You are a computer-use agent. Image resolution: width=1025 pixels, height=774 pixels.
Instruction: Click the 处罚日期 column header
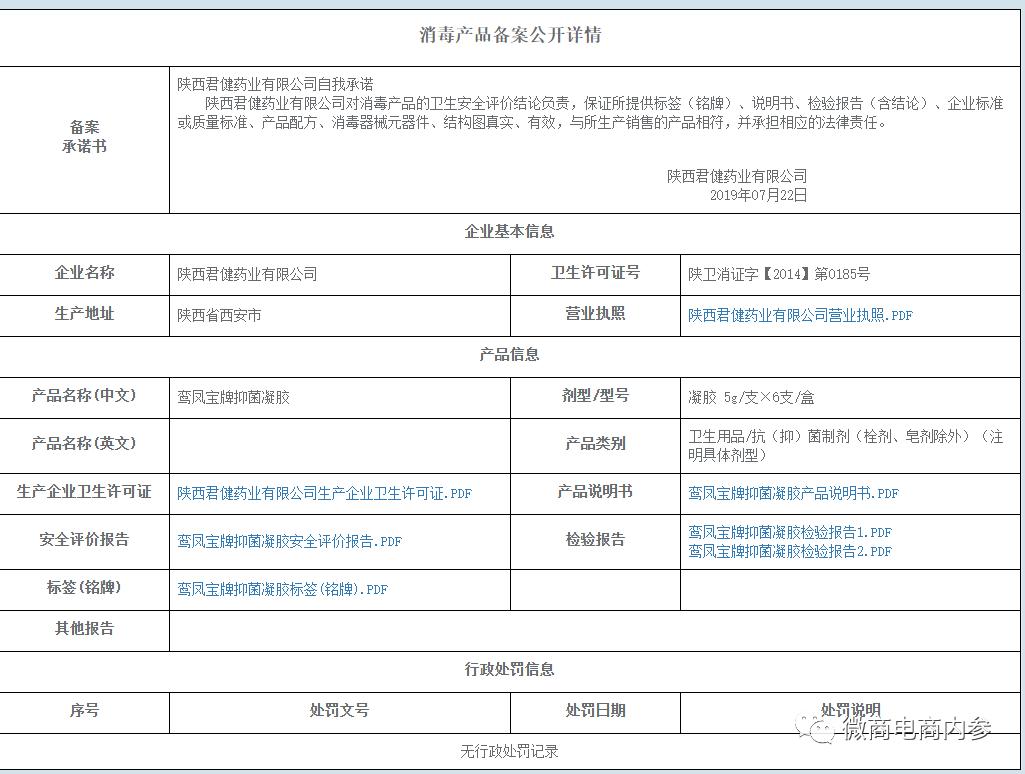[595, 711]
